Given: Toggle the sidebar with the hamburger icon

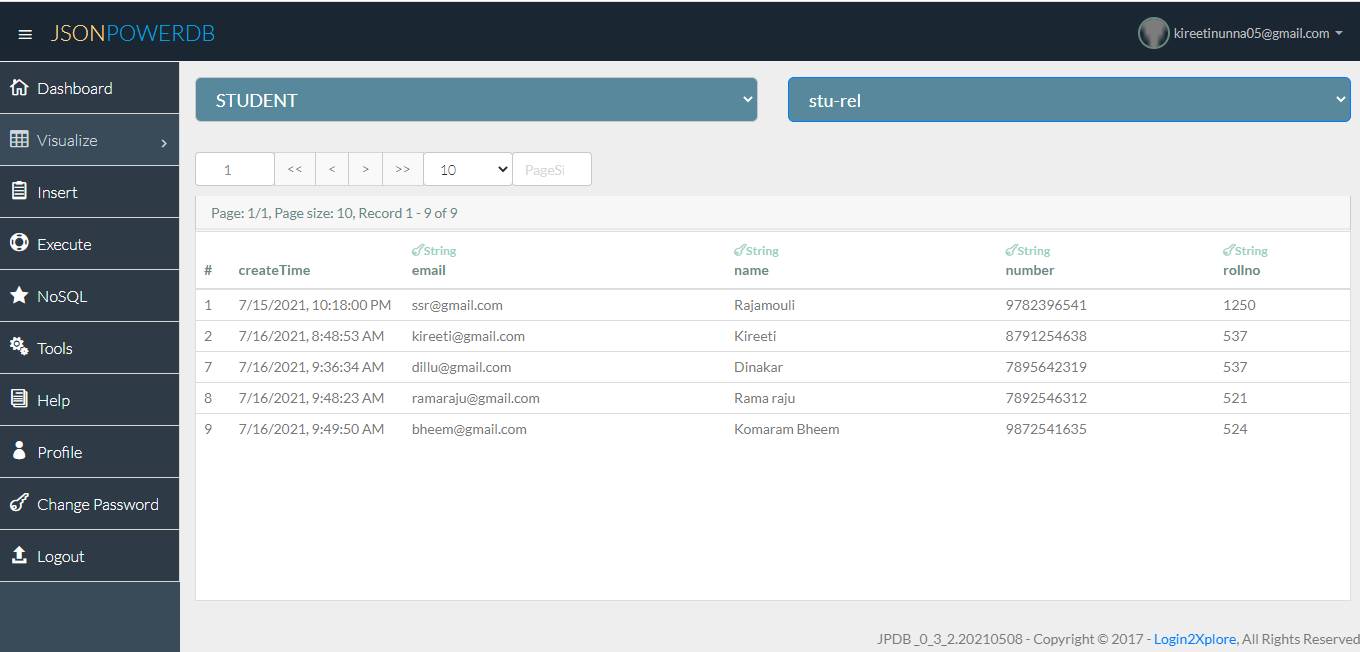Looking at the screenshot, I should (25, 31).
